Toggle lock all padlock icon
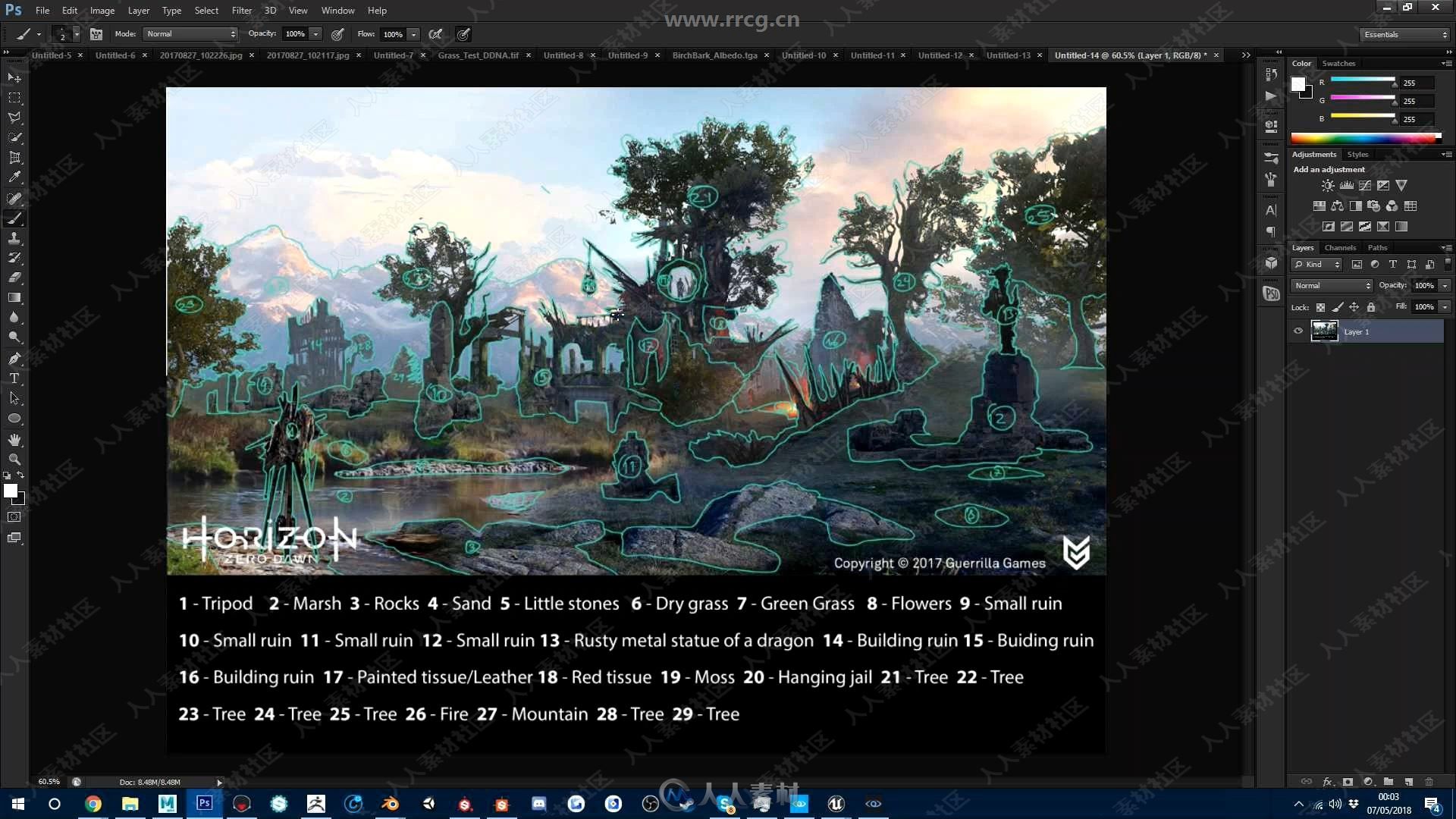1456x819 pixels. coord(1371,307)
